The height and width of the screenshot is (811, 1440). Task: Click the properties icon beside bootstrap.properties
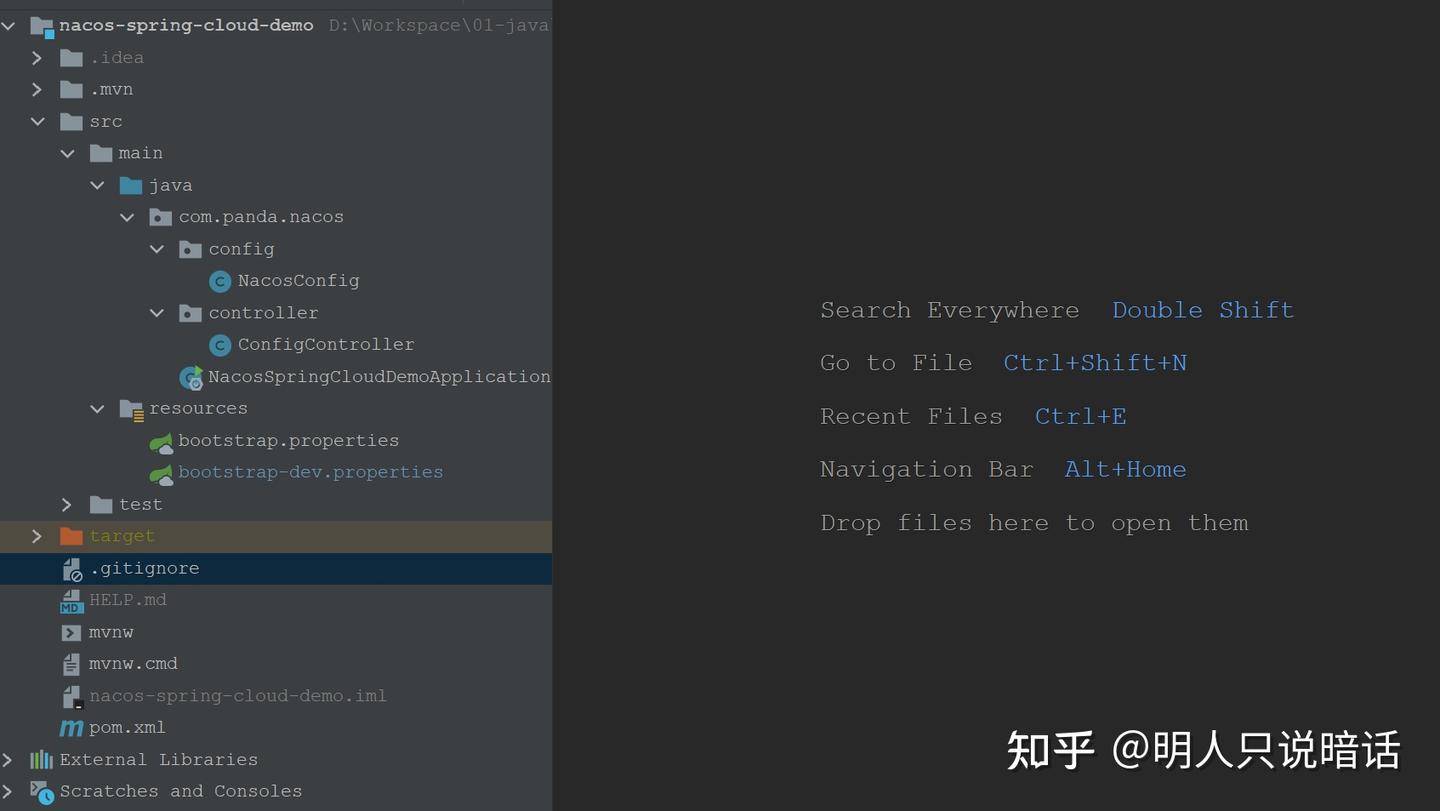pos(162,440)
